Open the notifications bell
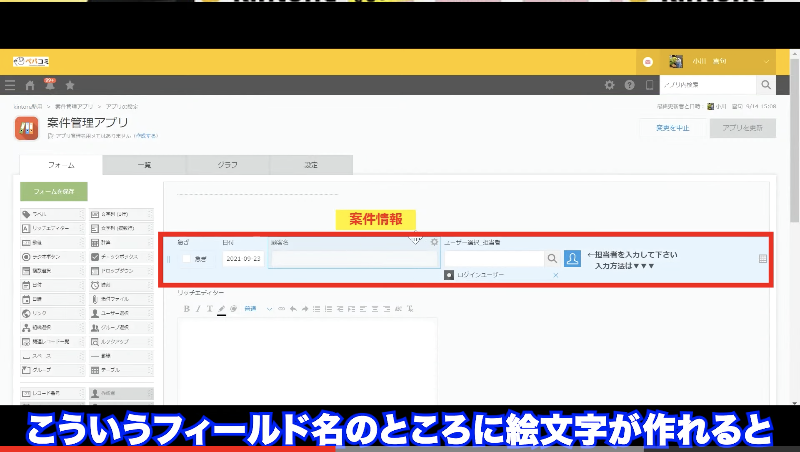800x452 pixels. tap(49, 86)
